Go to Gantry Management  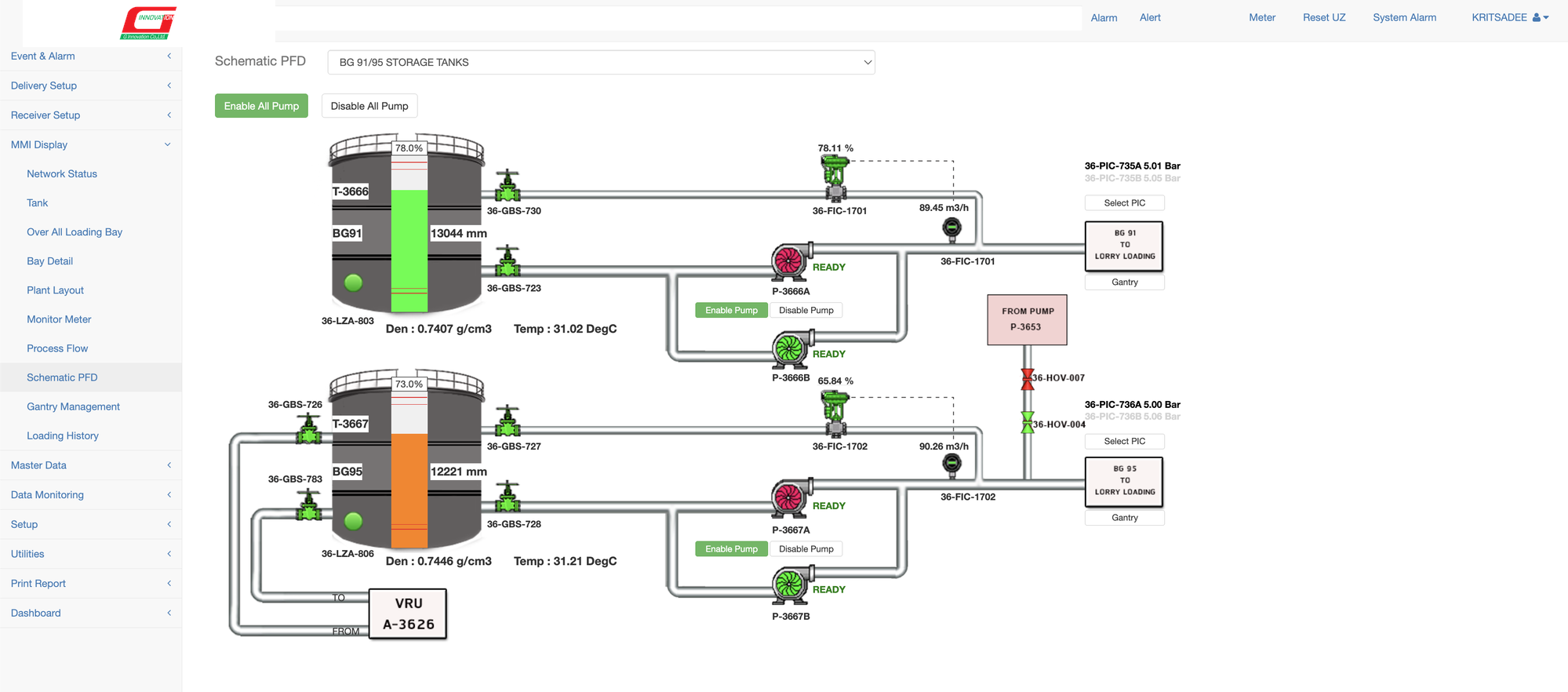73,406
